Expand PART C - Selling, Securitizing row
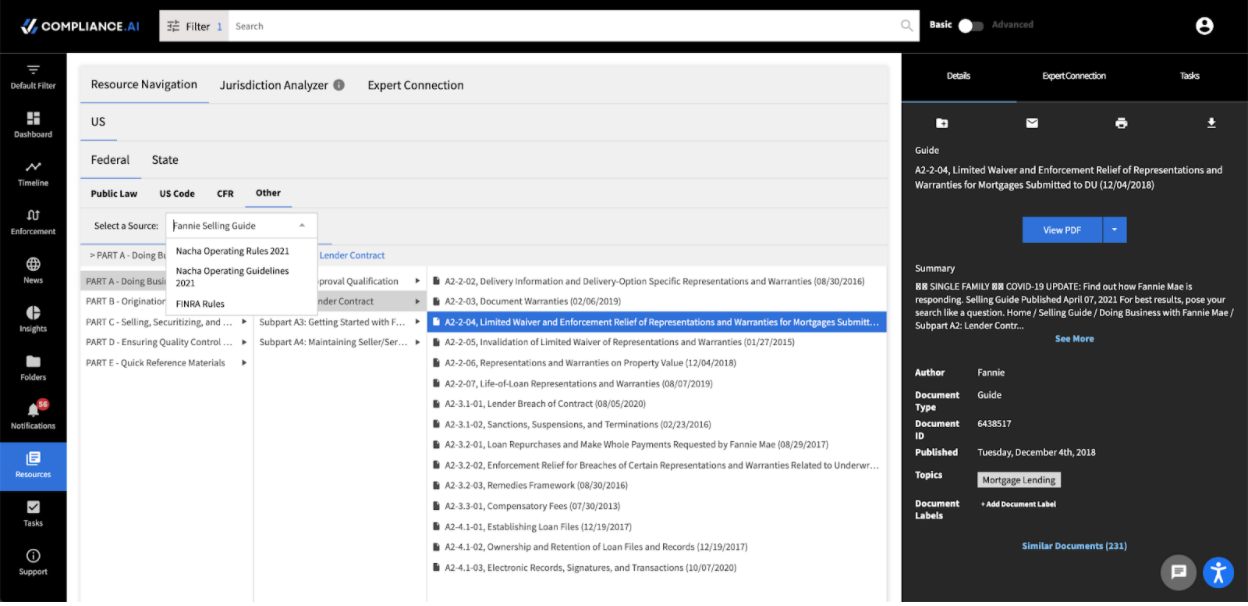 [x=166, y=322]
